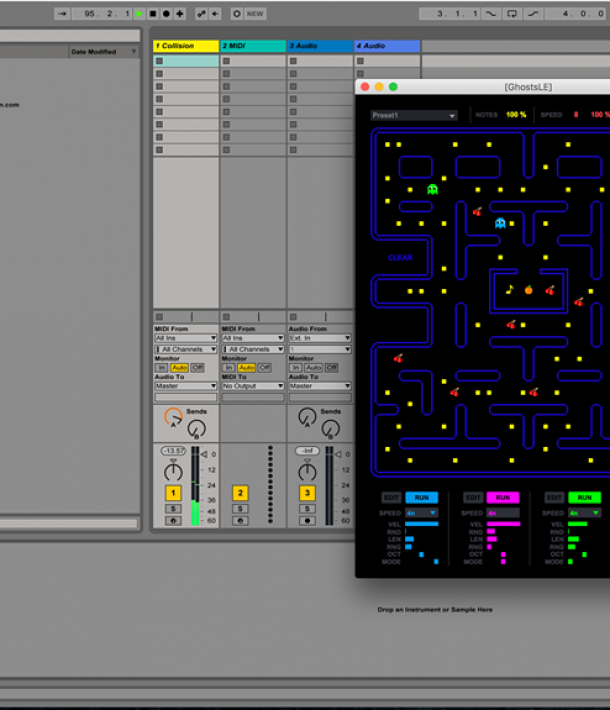This screenshot has width=610, height=710.
Task: Set Collision track monitor to Off
Action: click(x=197, y=368)
